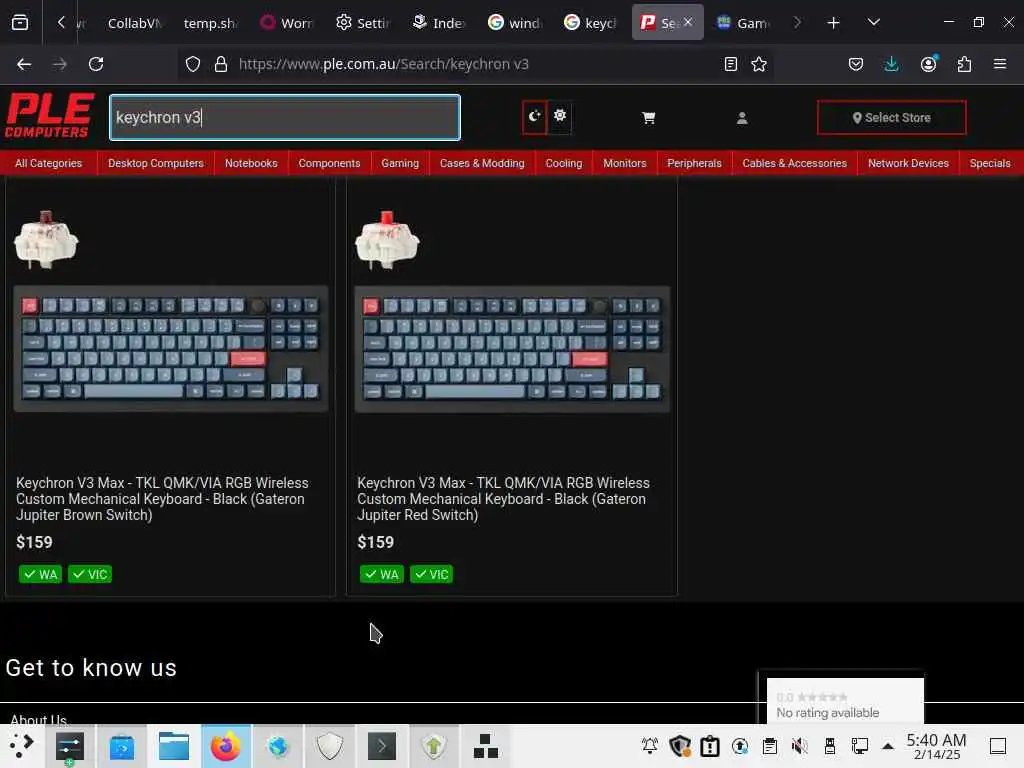
Task: Open Components menu
Action: coord(329,163)
